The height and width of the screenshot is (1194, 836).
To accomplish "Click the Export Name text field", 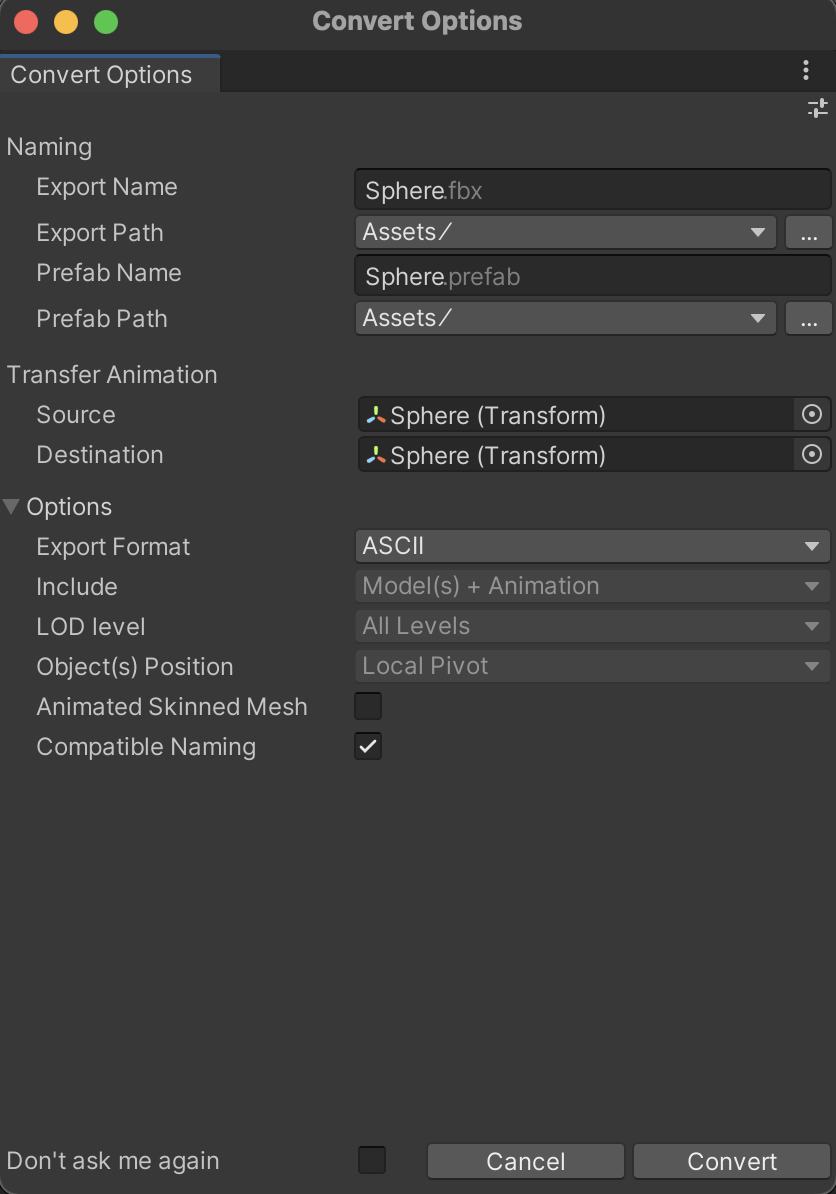I will (x=592, y=190).
